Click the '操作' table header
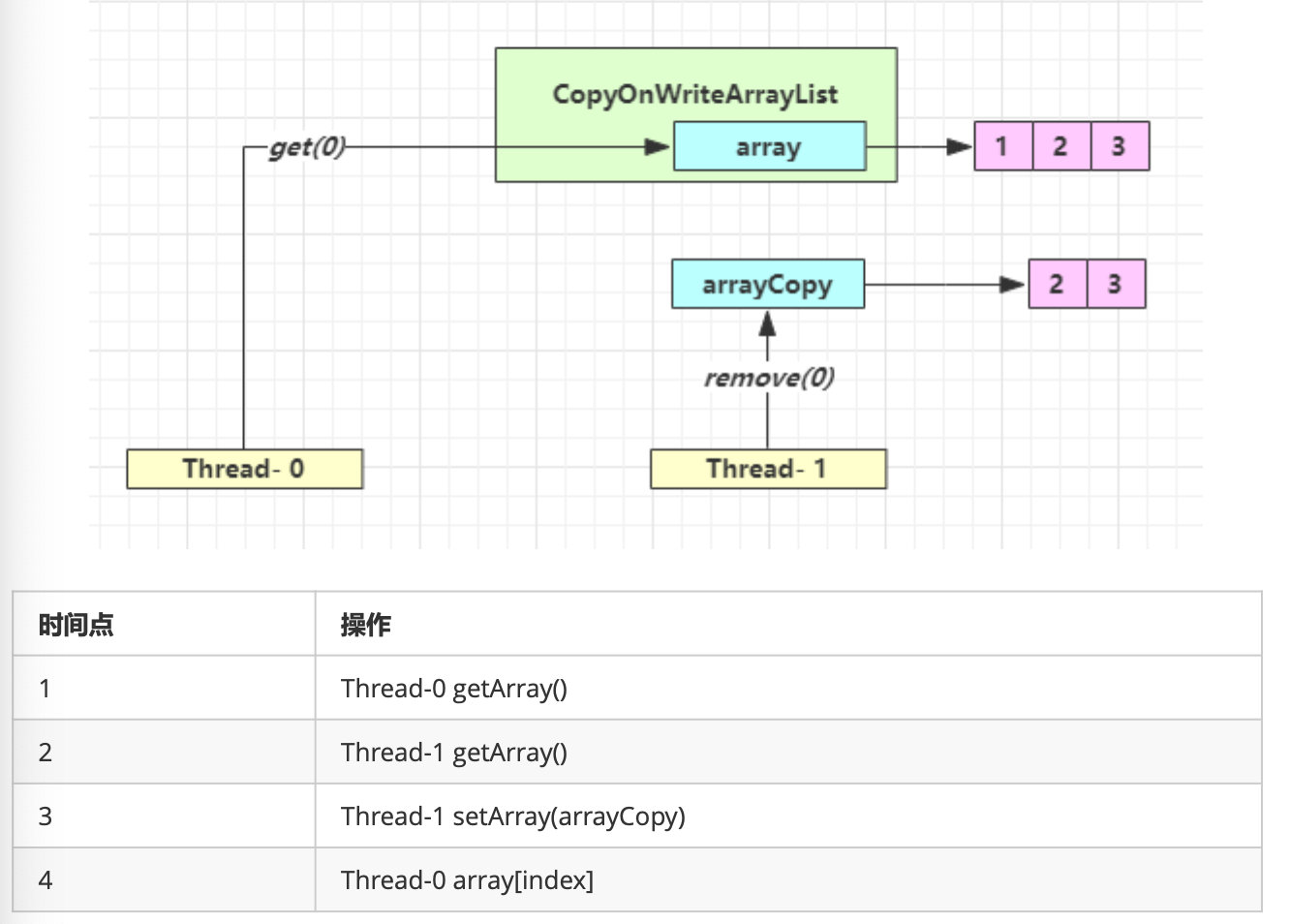Screen dimensions: 1290x924 (788, 625)
